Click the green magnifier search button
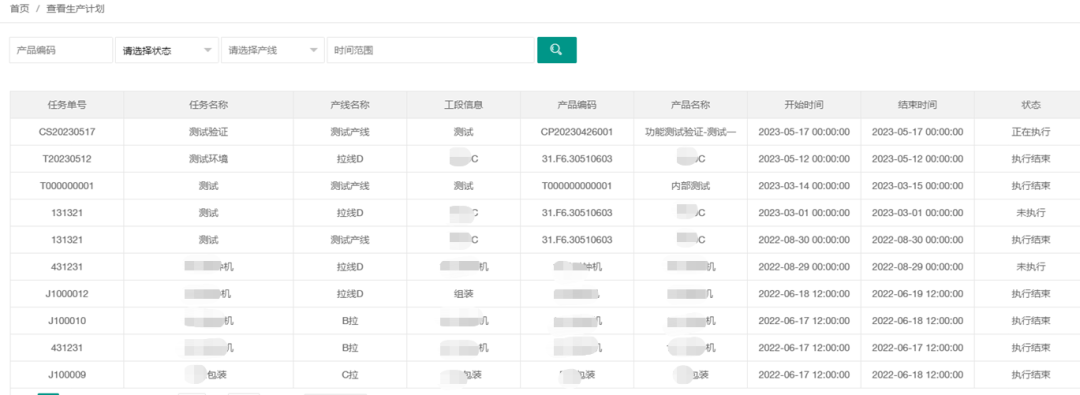The height and width of the screenshot is (395, 1080). (x=557, y=50)
